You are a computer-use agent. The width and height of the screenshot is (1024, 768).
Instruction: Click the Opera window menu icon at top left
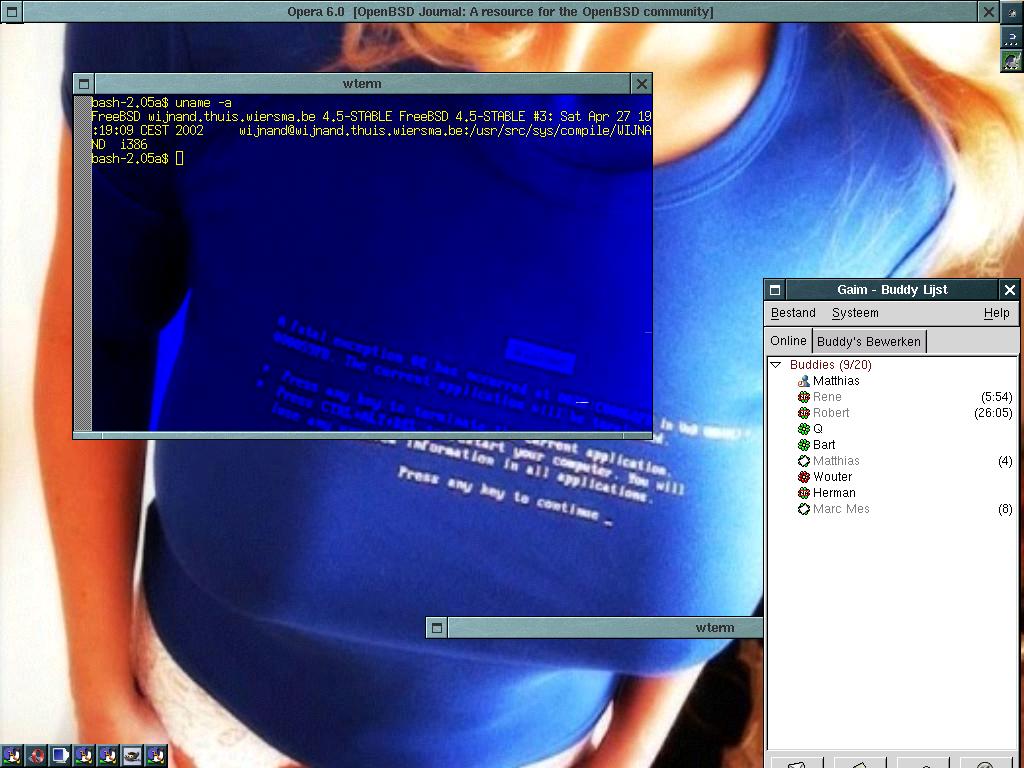click(x=12, y=12)
